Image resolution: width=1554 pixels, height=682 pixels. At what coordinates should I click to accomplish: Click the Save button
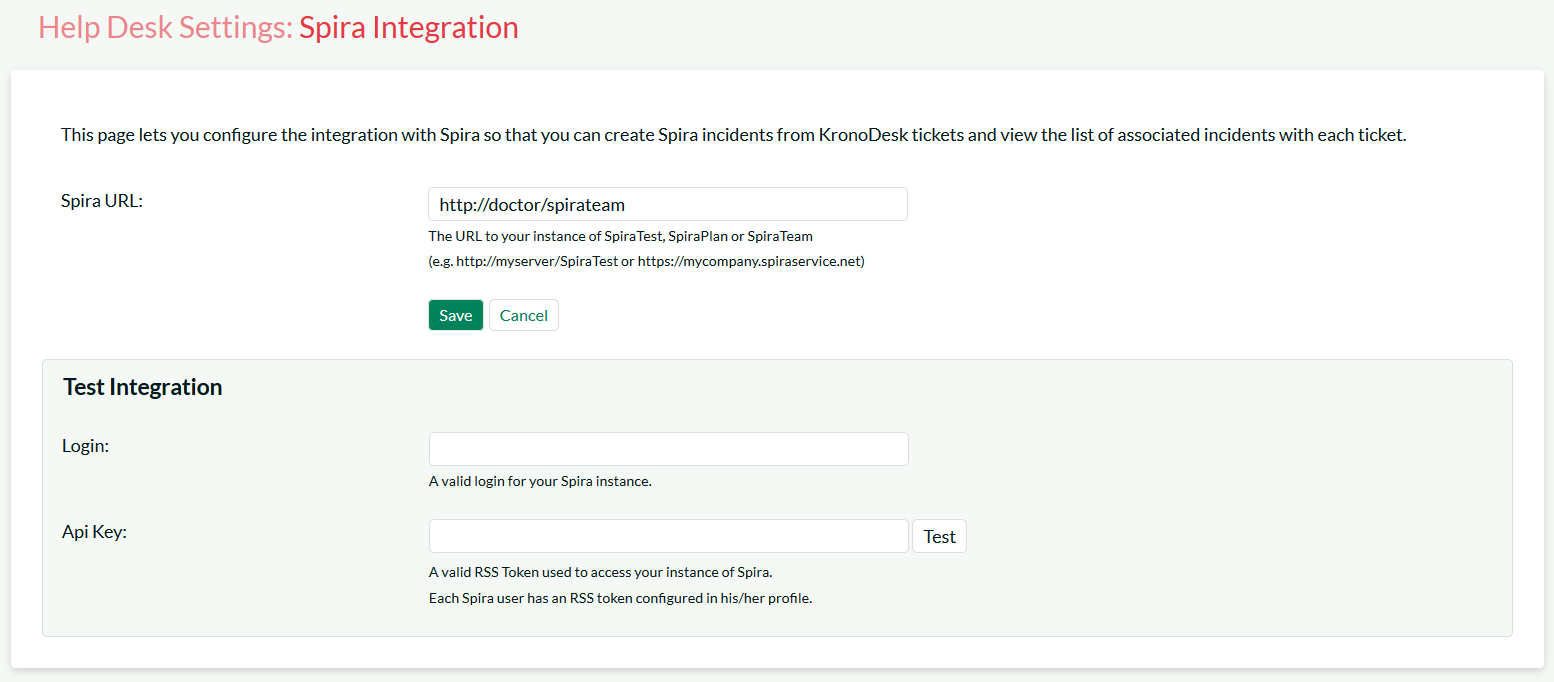coord(456,315)
